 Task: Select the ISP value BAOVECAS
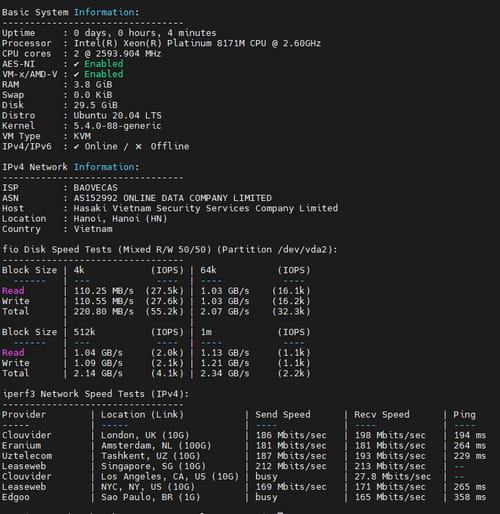point(96,188)
